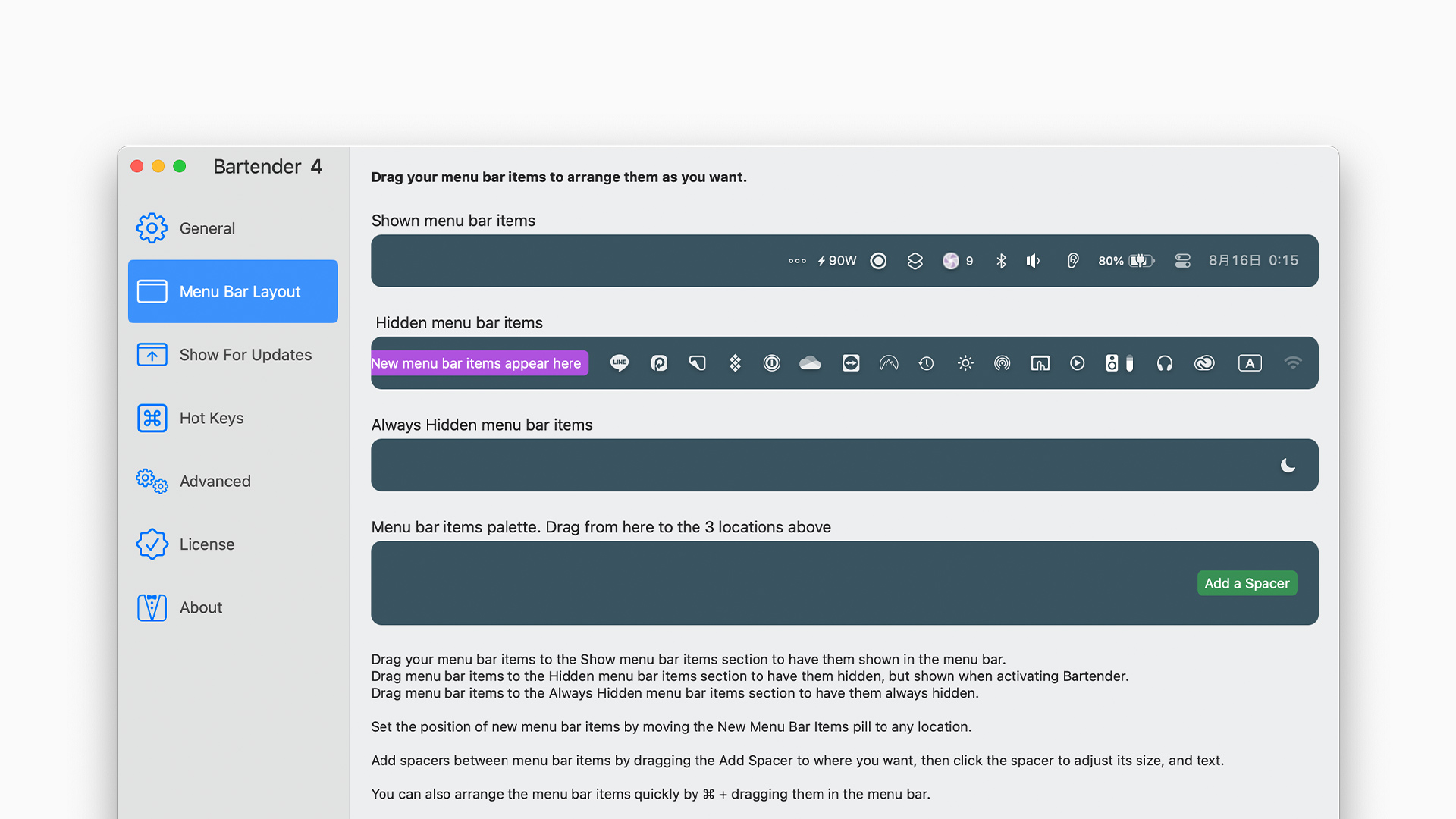Viewport: 1456px width, 819px height.
Task: Select the Bluetooth icon in shown items
Action: (1001, 261)
